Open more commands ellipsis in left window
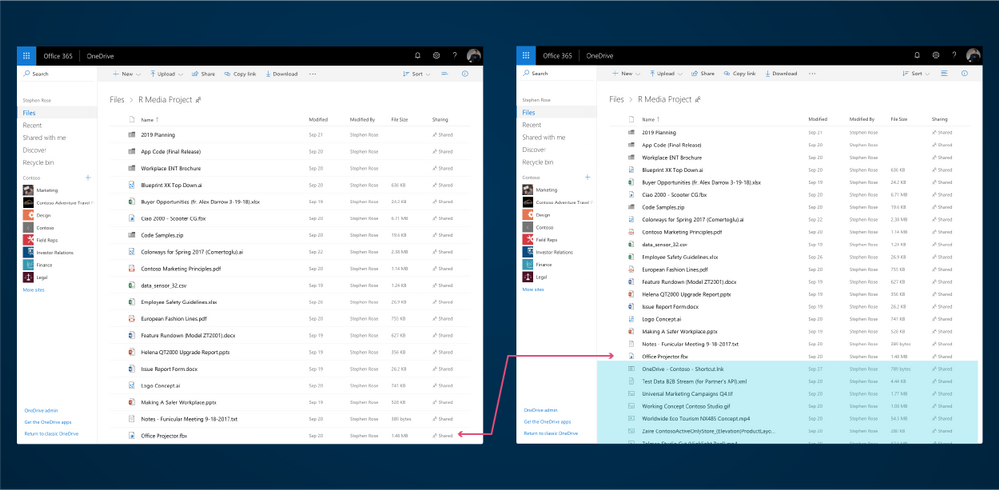The height and width of the screenshot is (490, 999). point(313,74)
